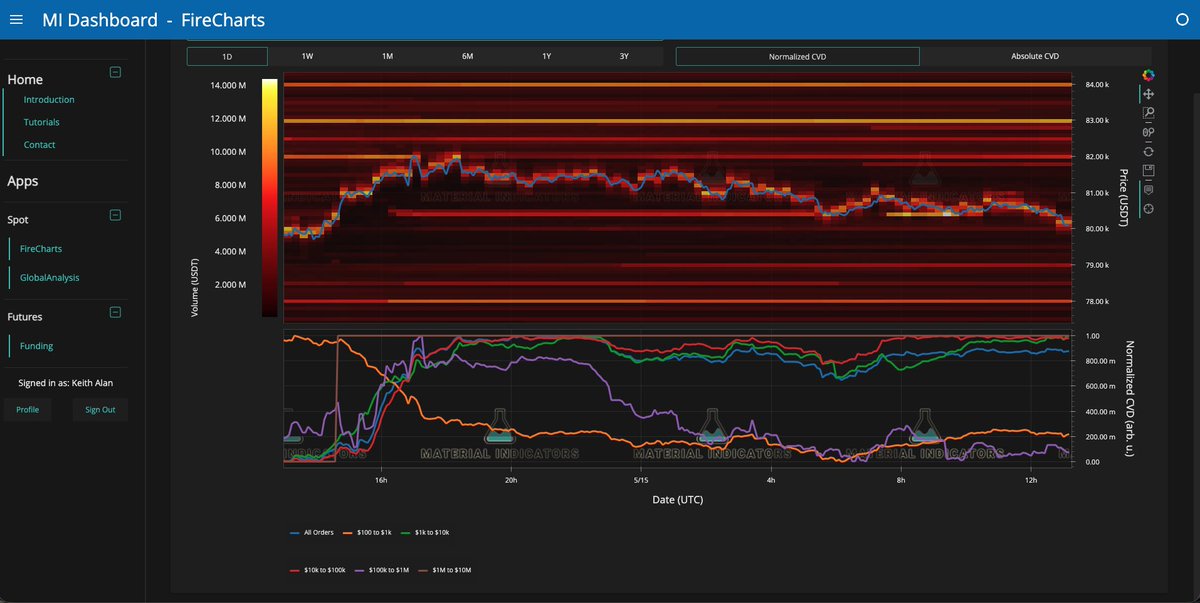Open the Funding page under Futures
The image size is (1200, 603).
pos(37,346)
